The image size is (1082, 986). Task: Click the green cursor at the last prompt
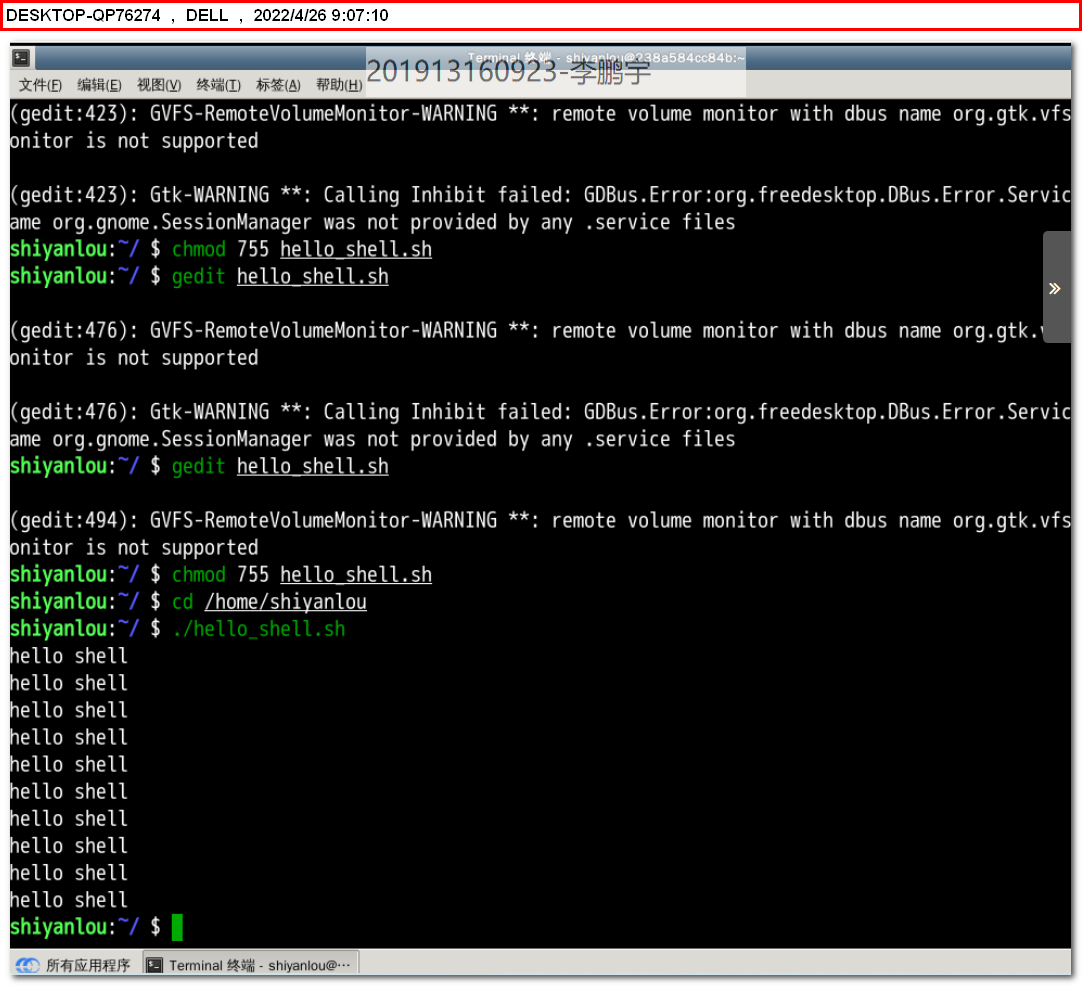point(177,927)
